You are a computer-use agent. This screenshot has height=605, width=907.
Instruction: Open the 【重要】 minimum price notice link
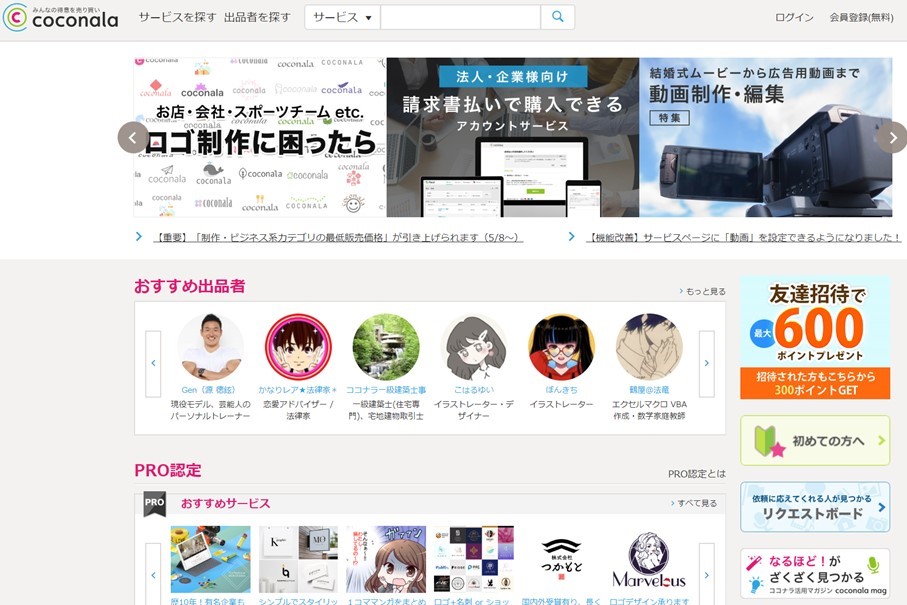[x=338, y=237]
